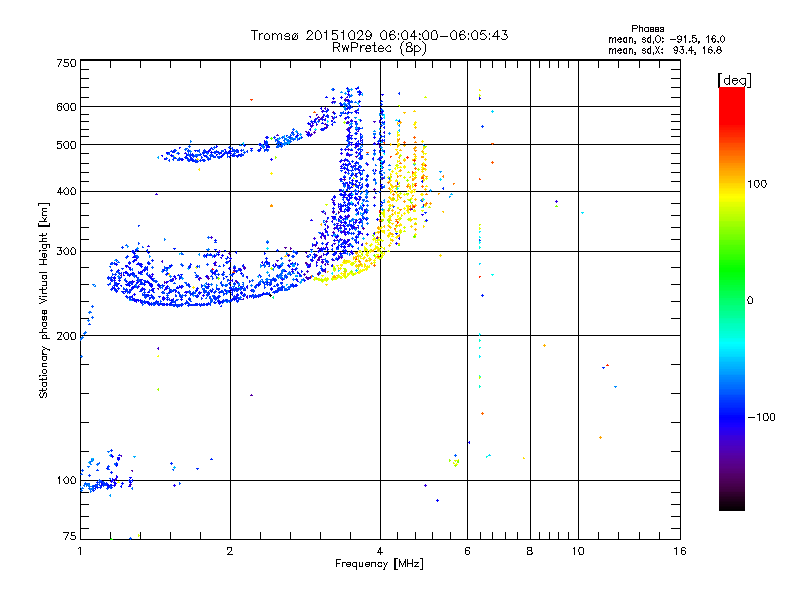Image resolution: width=800 pixels, height=600 pixels.
Task: Click the '[deg]' label above the colorbar
Action: coord(734,80)
